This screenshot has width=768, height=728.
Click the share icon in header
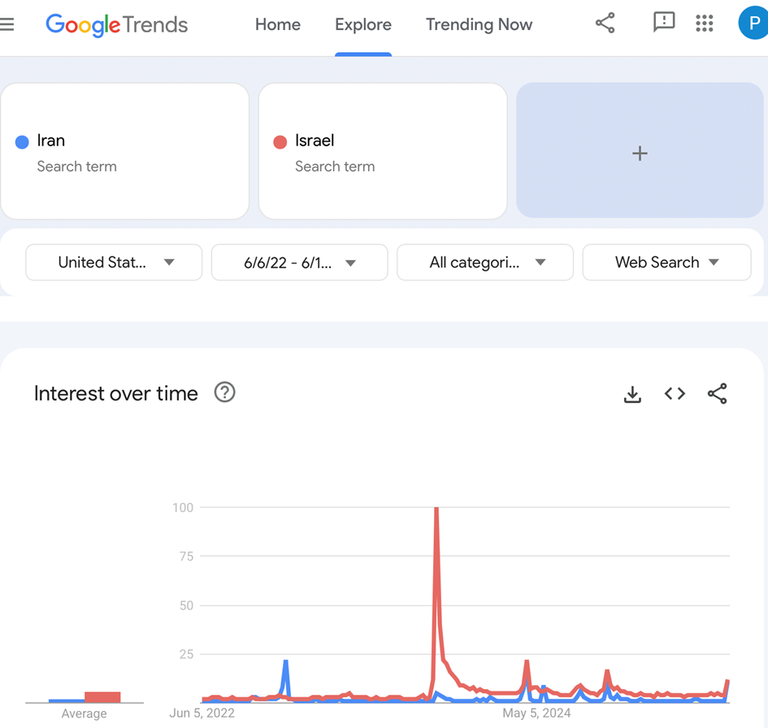tap(605, 23)
